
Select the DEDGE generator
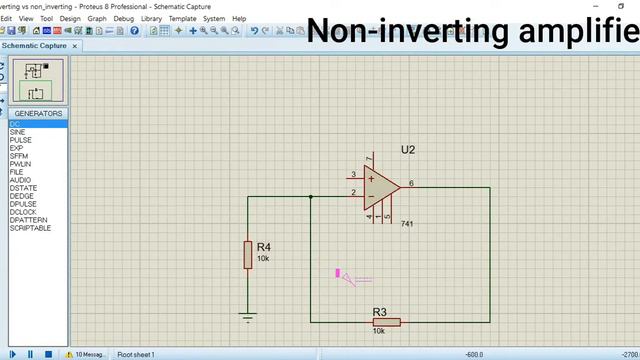[x=38, y=196]
